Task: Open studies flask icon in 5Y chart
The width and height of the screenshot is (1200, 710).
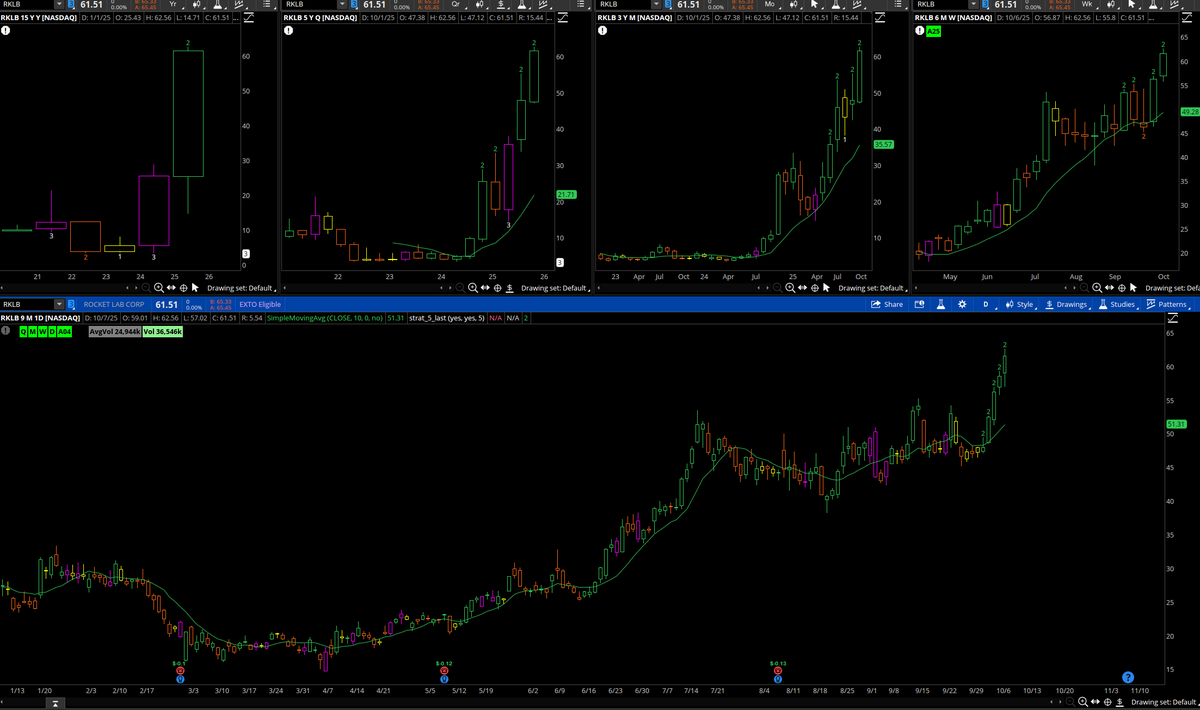Action: pos(522,4)
